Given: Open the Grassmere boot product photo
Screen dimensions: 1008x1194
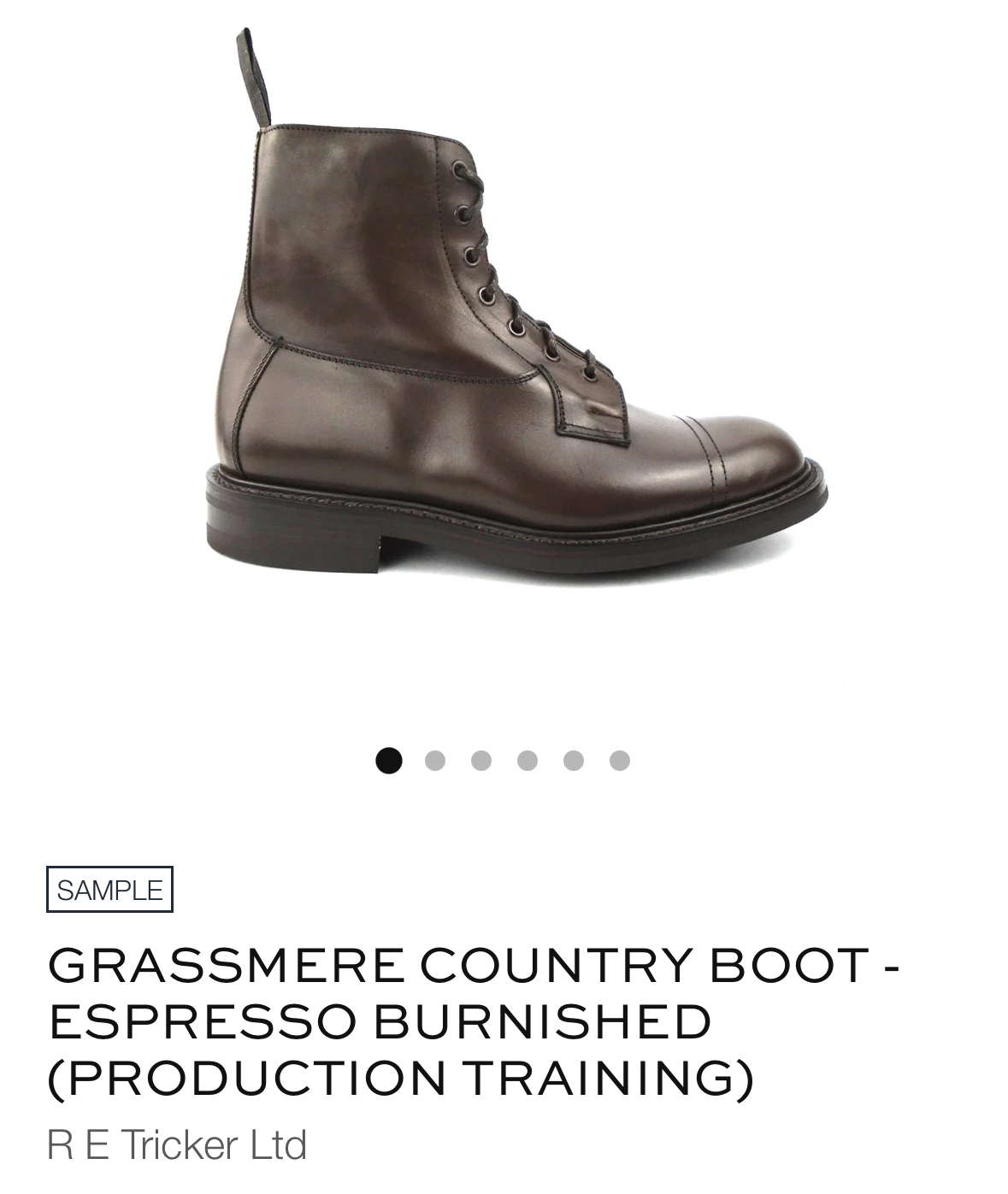Looking at the screenshot, I should click(516, 308).
